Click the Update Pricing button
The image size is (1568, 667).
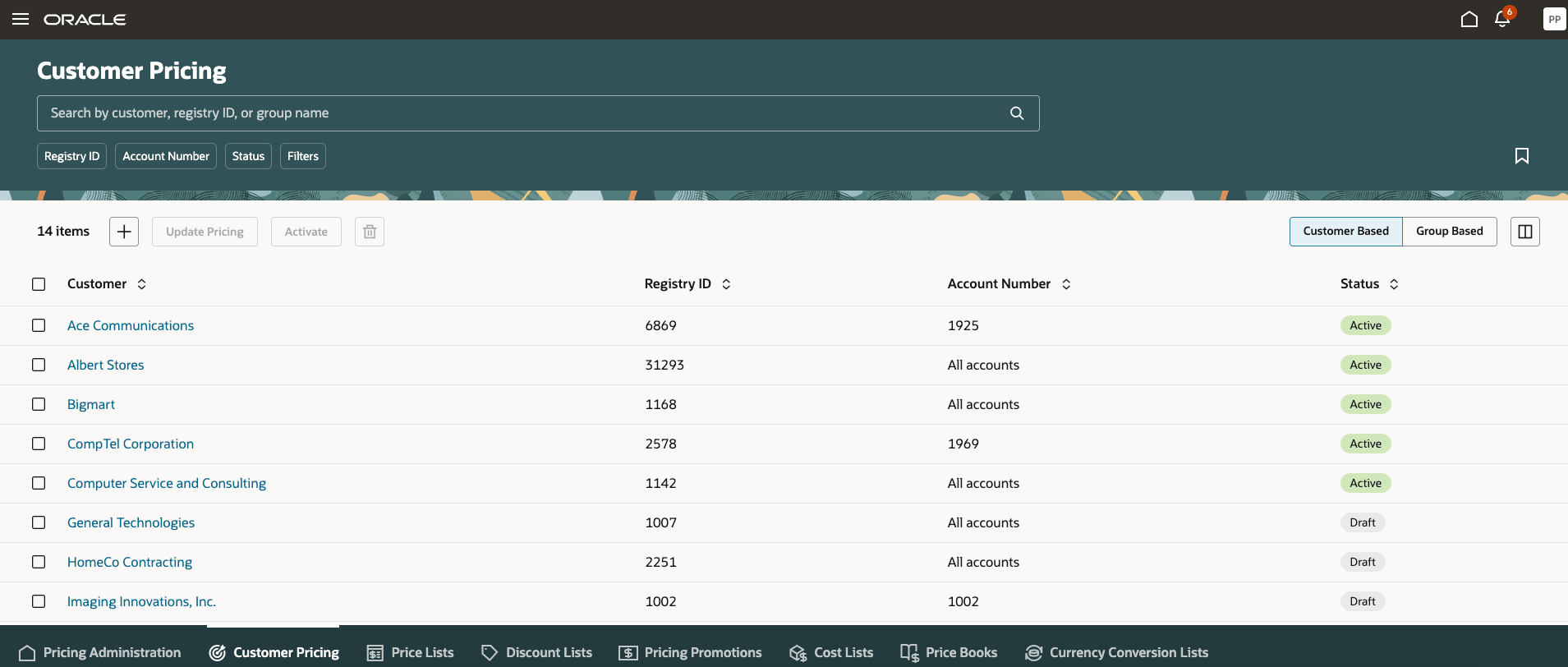point(205,232)
